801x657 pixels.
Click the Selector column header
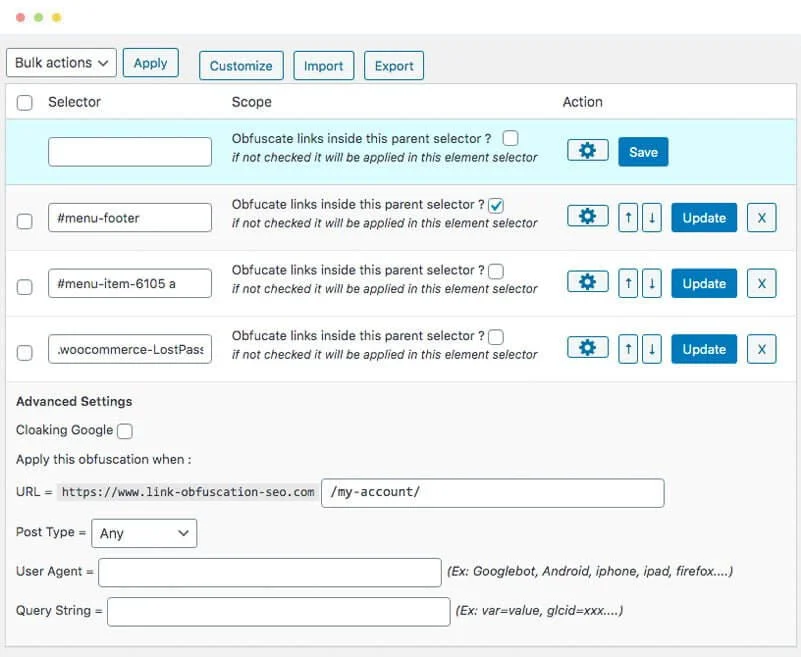tap(75, 102)
